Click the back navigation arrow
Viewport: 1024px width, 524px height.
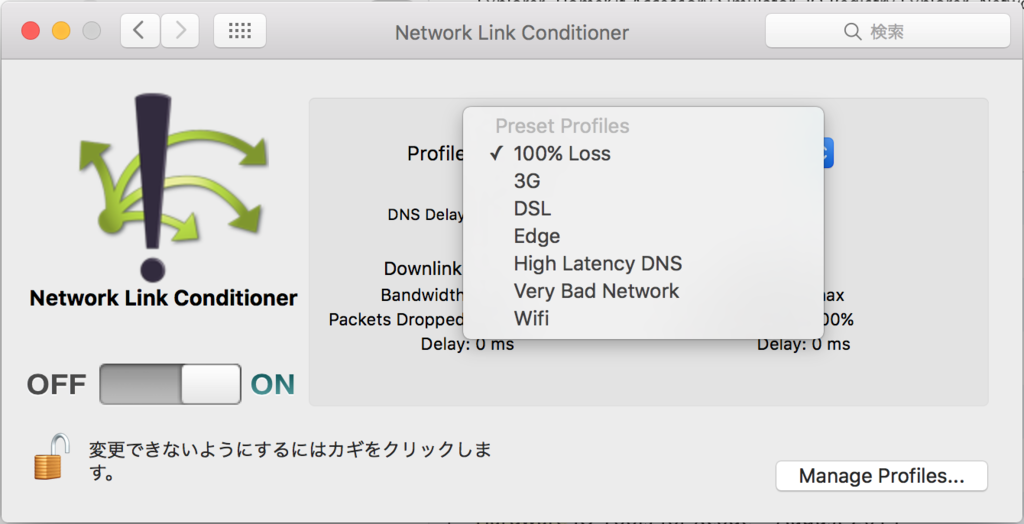[x=140, y=31]
